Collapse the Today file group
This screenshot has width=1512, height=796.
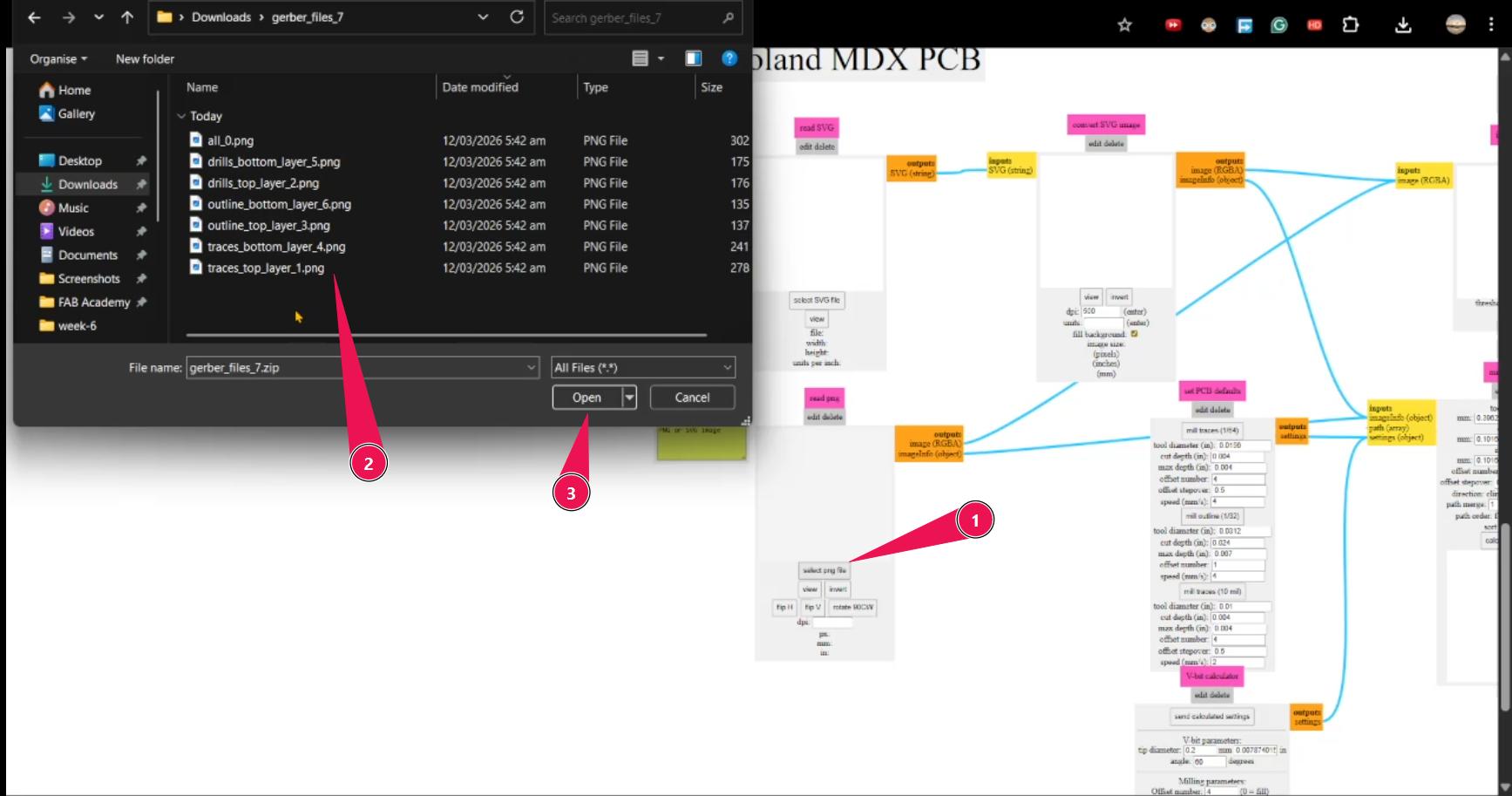point(181,116)
